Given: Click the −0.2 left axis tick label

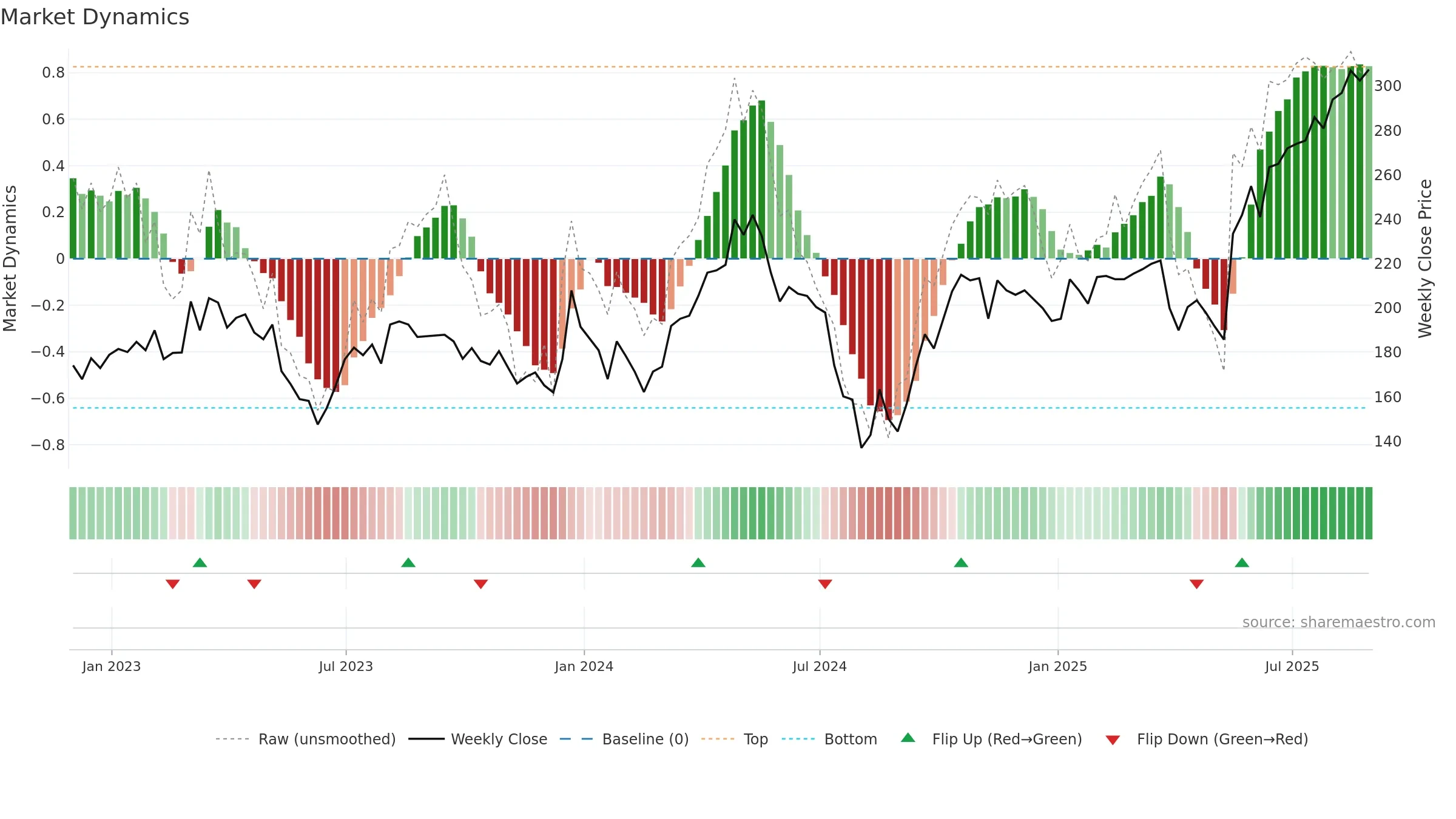Looking at the screenshot, I should (x=48, y=305).
